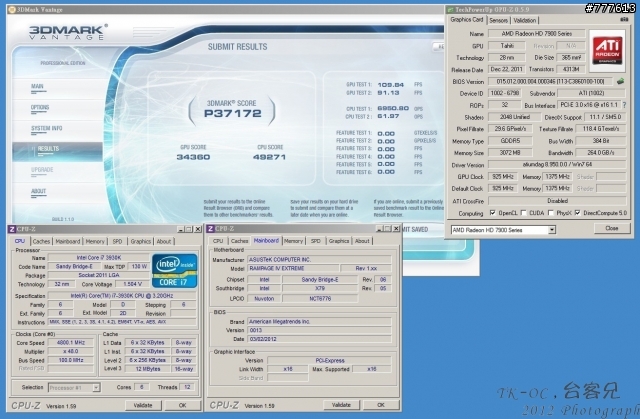
Task: Click the Driver Version field in GPU-Z
Action: (557, 165)
